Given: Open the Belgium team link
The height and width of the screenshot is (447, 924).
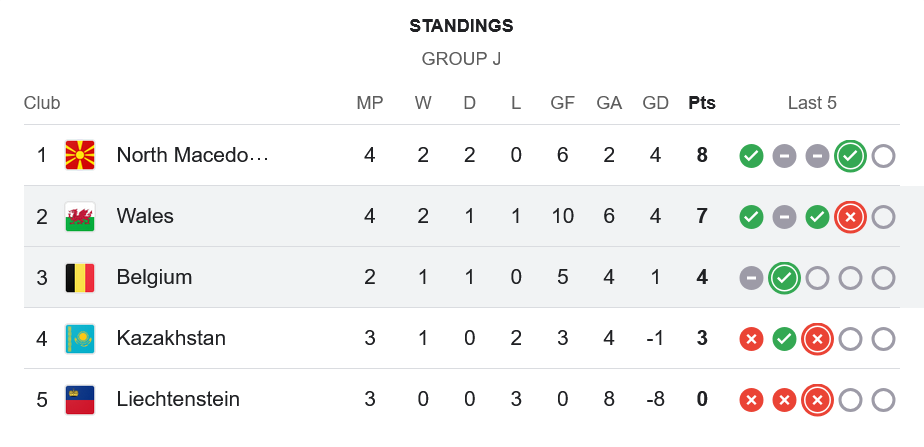Looking at the screenshot, I should (154, 277).
